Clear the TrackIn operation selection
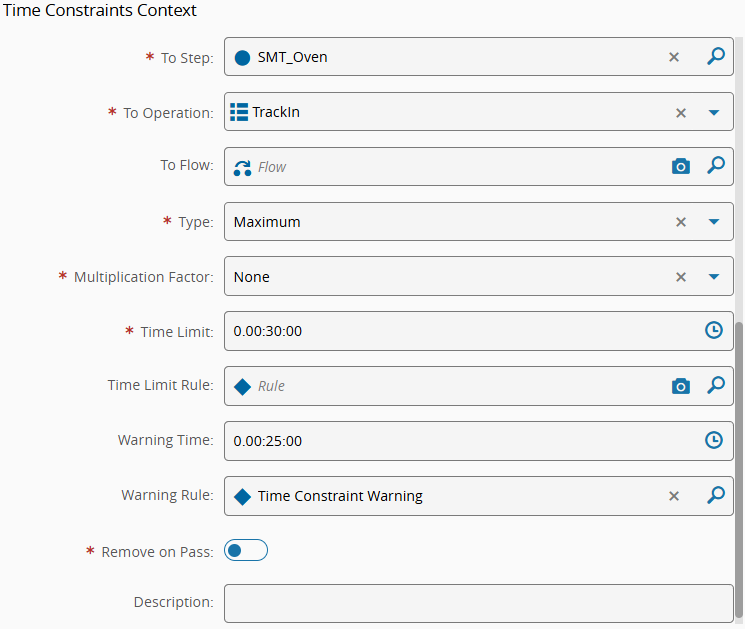 (681, 112)
